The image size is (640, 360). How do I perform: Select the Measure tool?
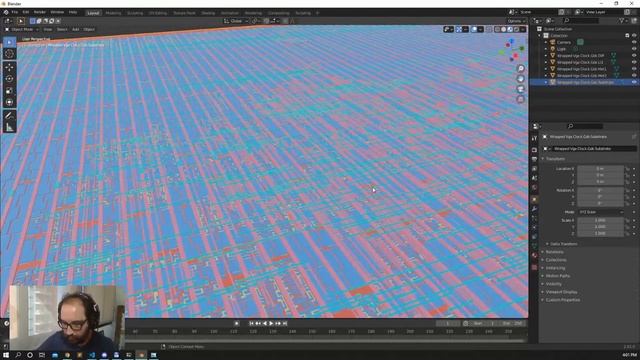9,128
